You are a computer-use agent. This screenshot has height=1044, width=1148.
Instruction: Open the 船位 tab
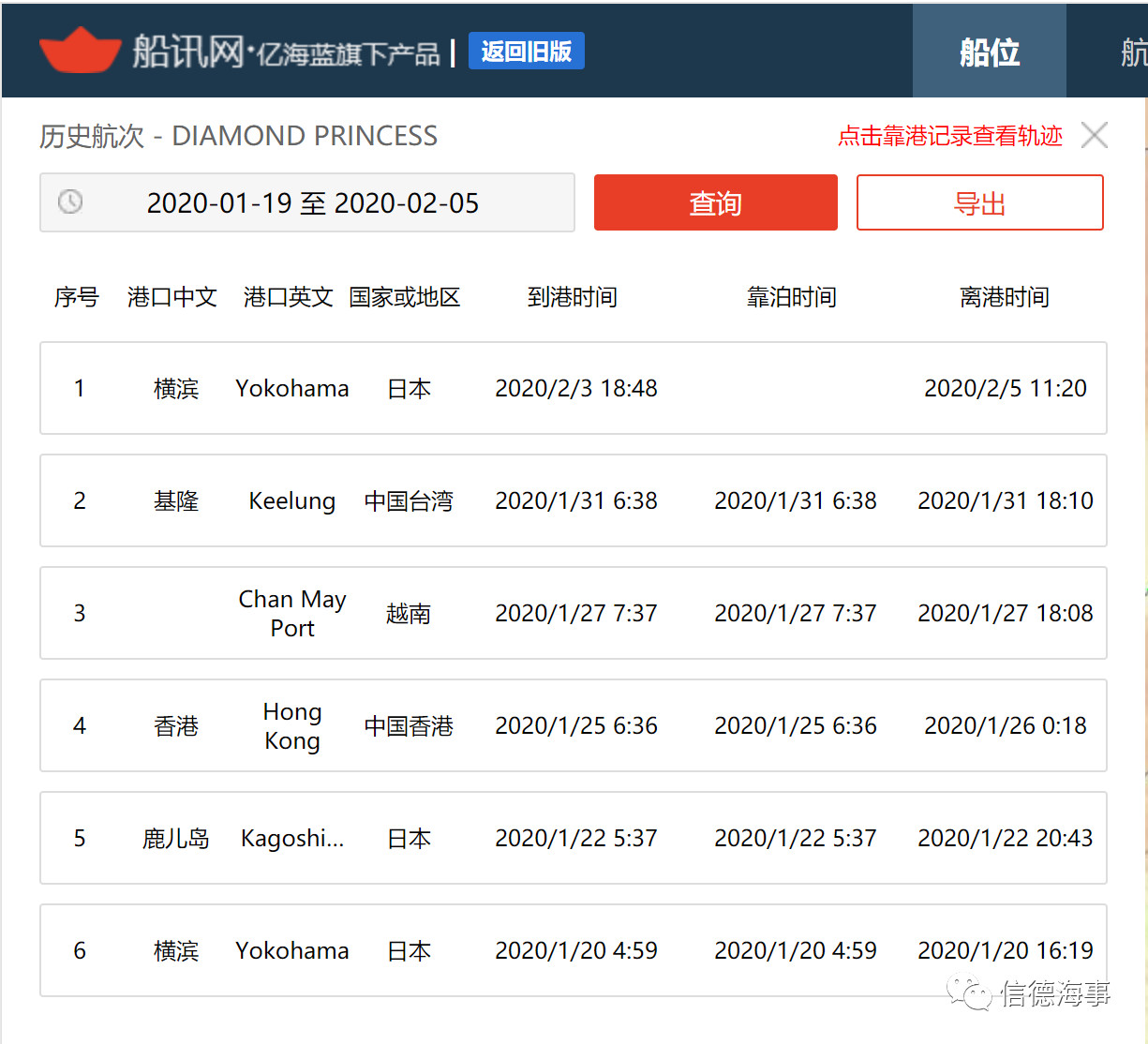tap(990, 52)
